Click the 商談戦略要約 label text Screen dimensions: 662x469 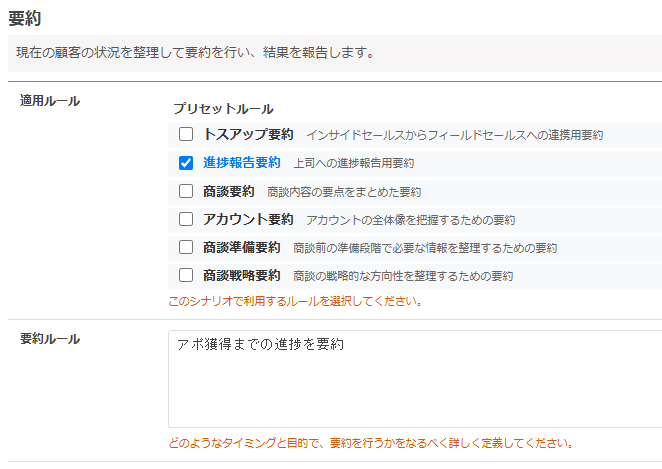(x=241, y=275)
